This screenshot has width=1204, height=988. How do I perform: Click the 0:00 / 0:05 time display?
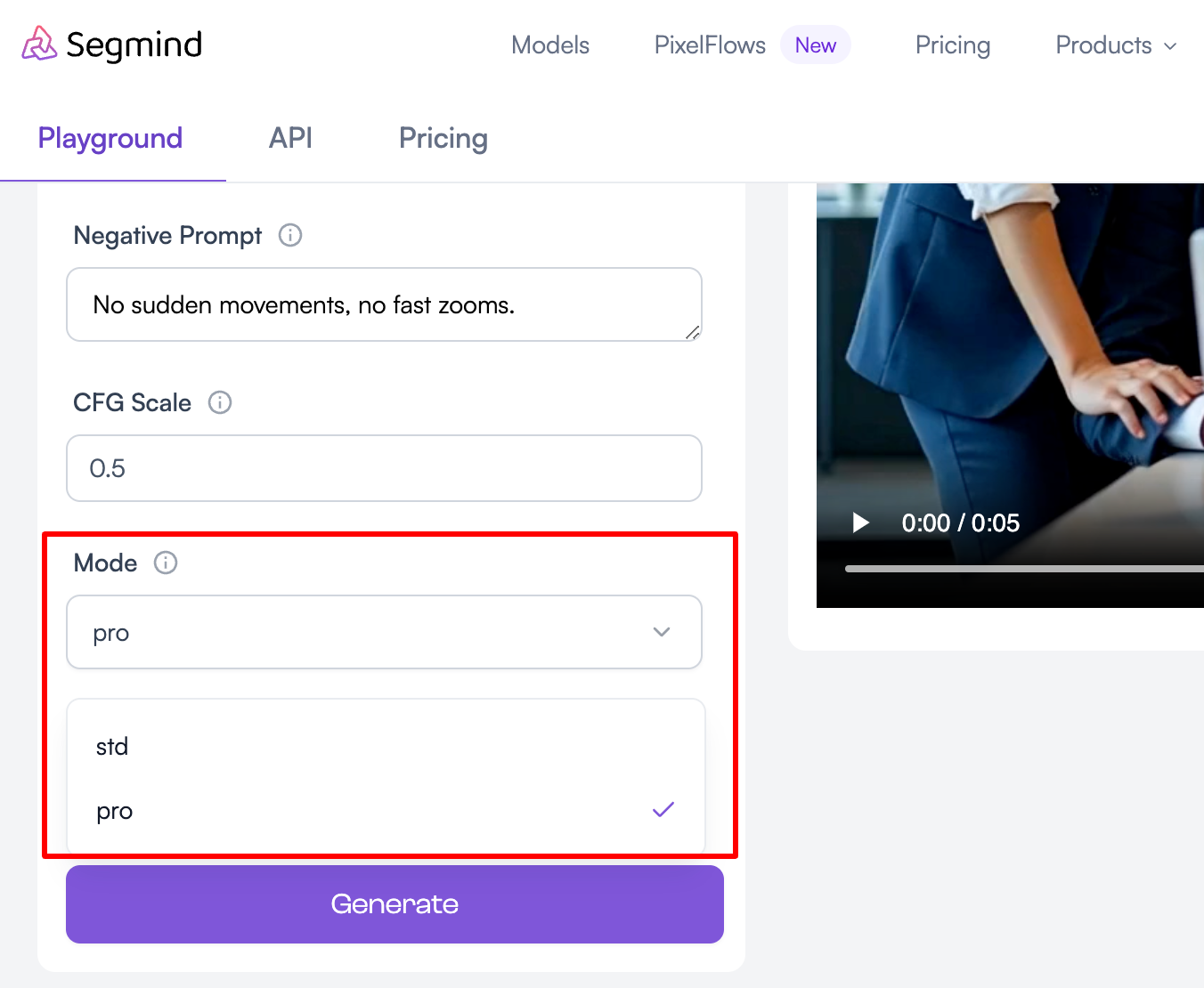point(960,522)
